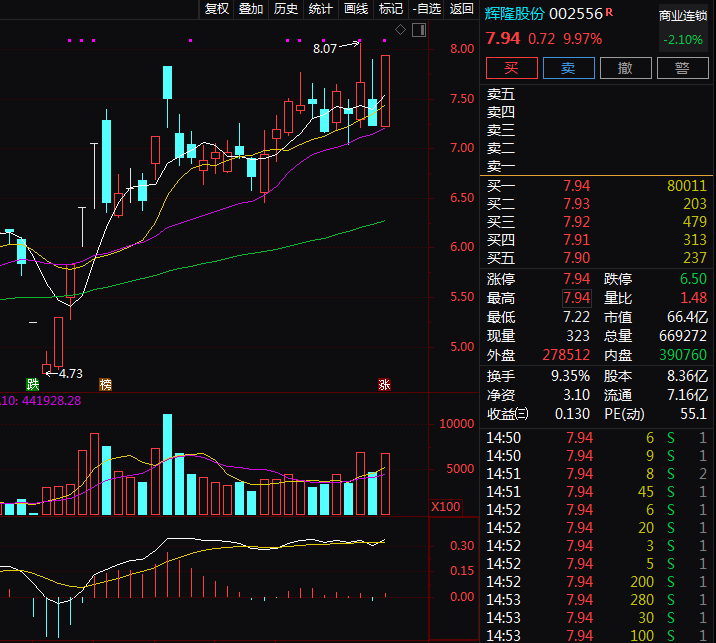Click the 换手 value 9.35%

coord(570,376)
